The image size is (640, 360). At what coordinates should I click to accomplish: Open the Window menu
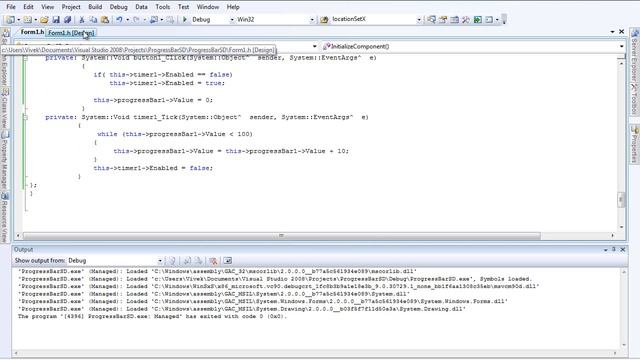[208, 7]
